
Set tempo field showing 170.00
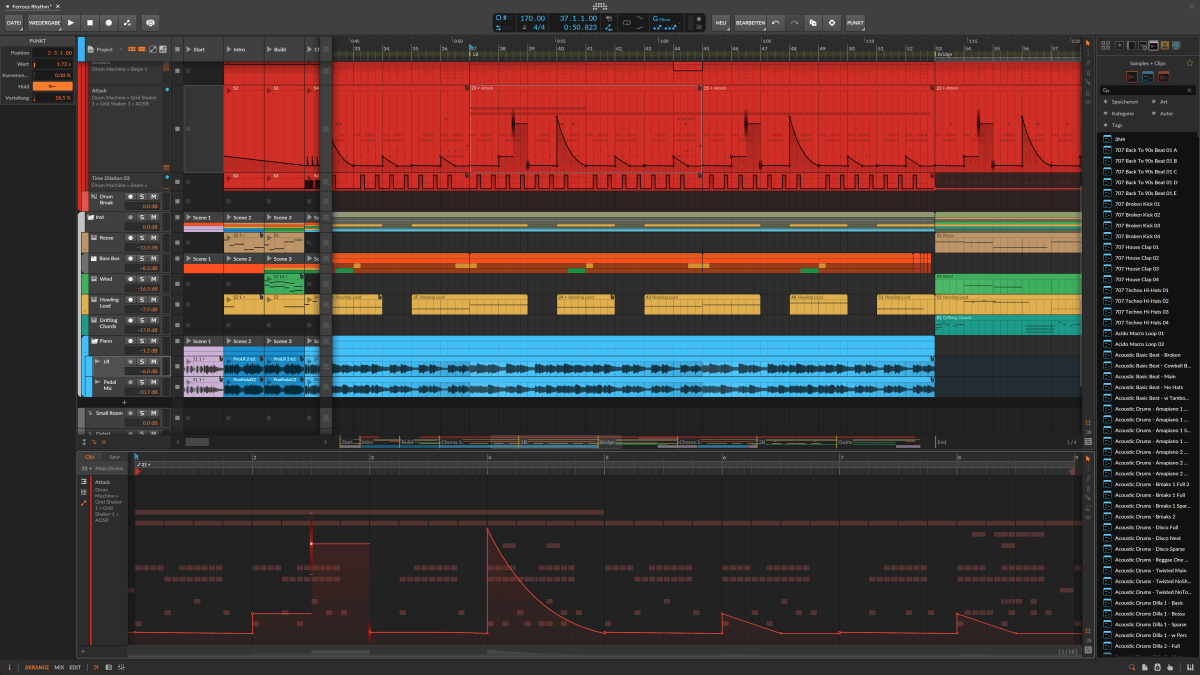point(532,18)
